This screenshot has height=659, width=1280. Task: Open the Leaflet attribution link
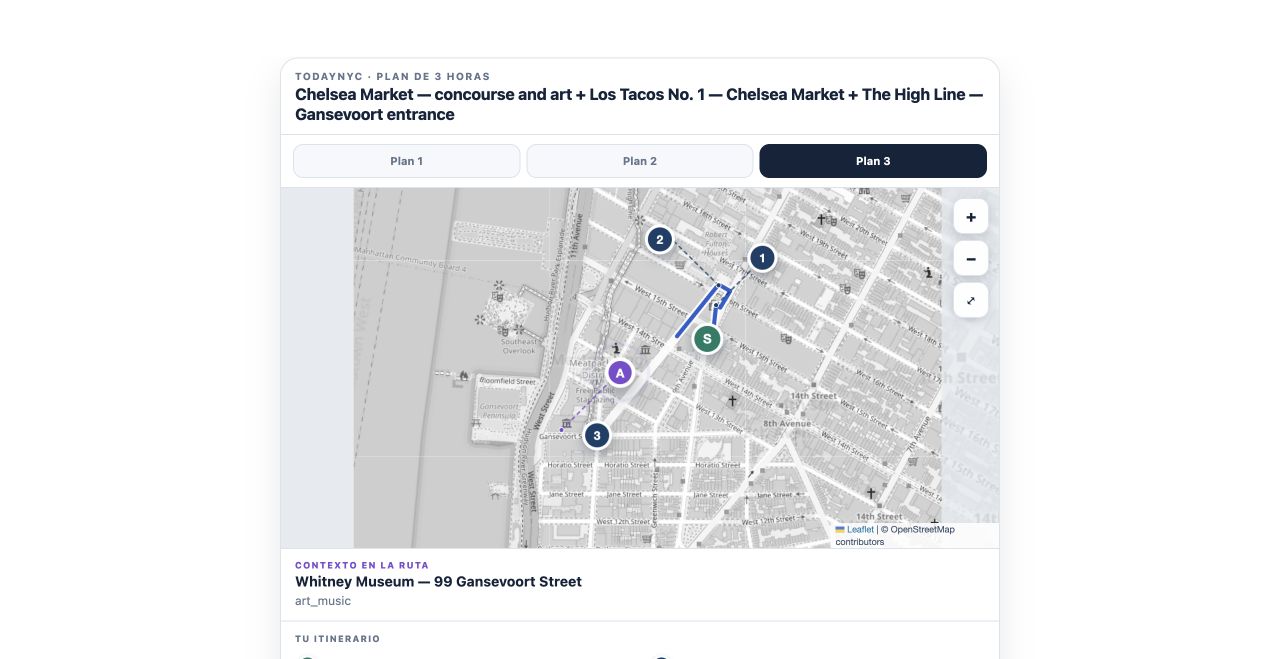[854, 530]
